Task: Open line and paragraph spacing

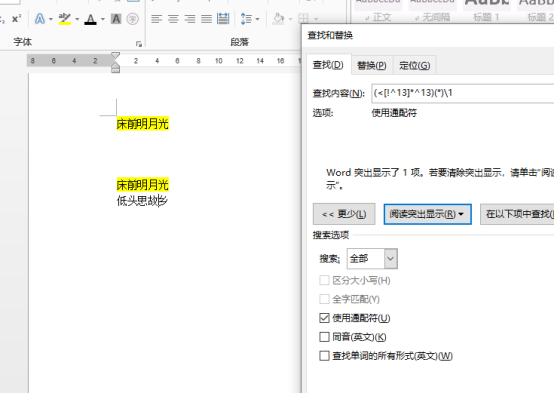Action: coord(246,19)
